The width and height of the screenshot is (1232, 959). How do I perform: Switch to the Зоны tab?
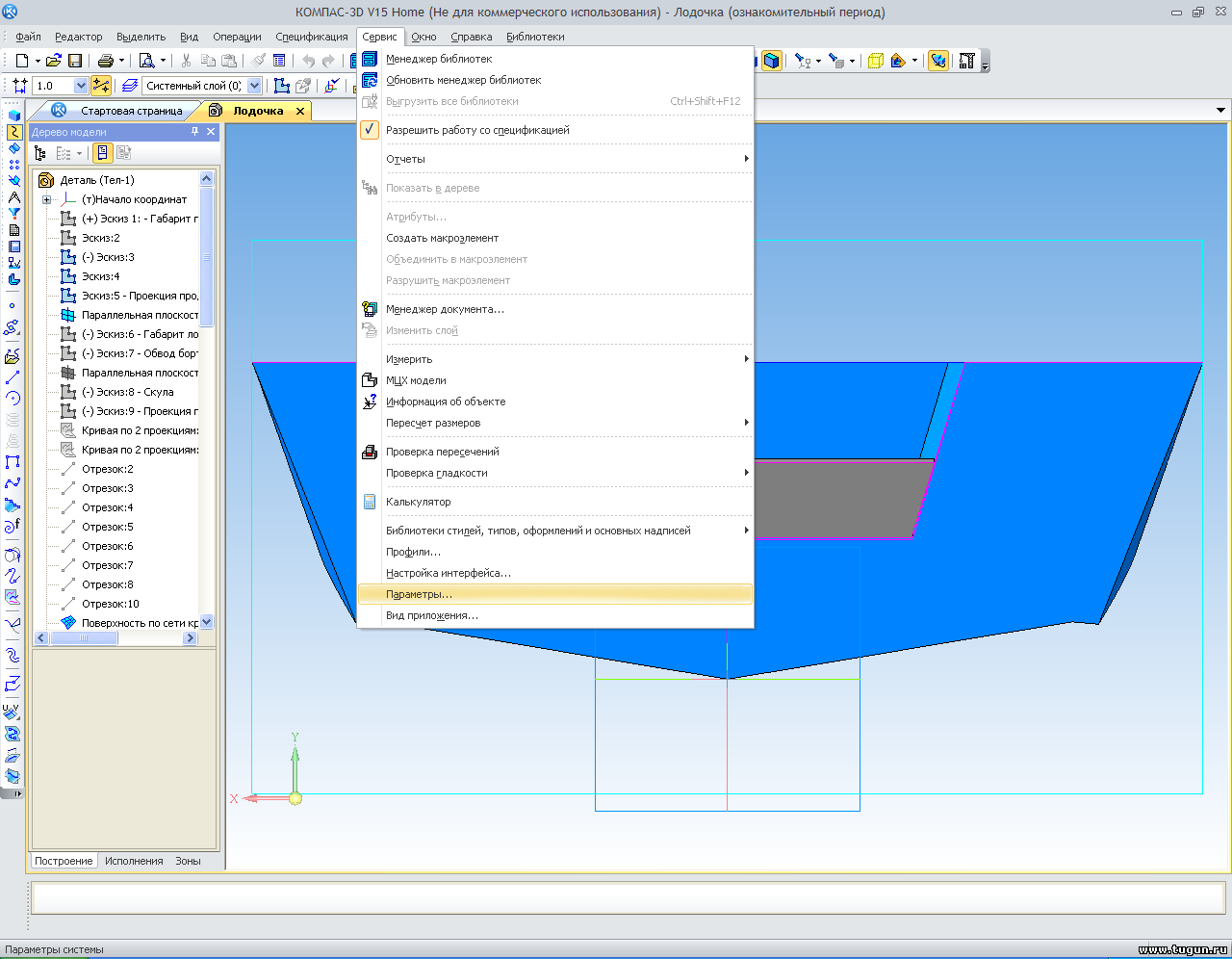pos(188,861)
